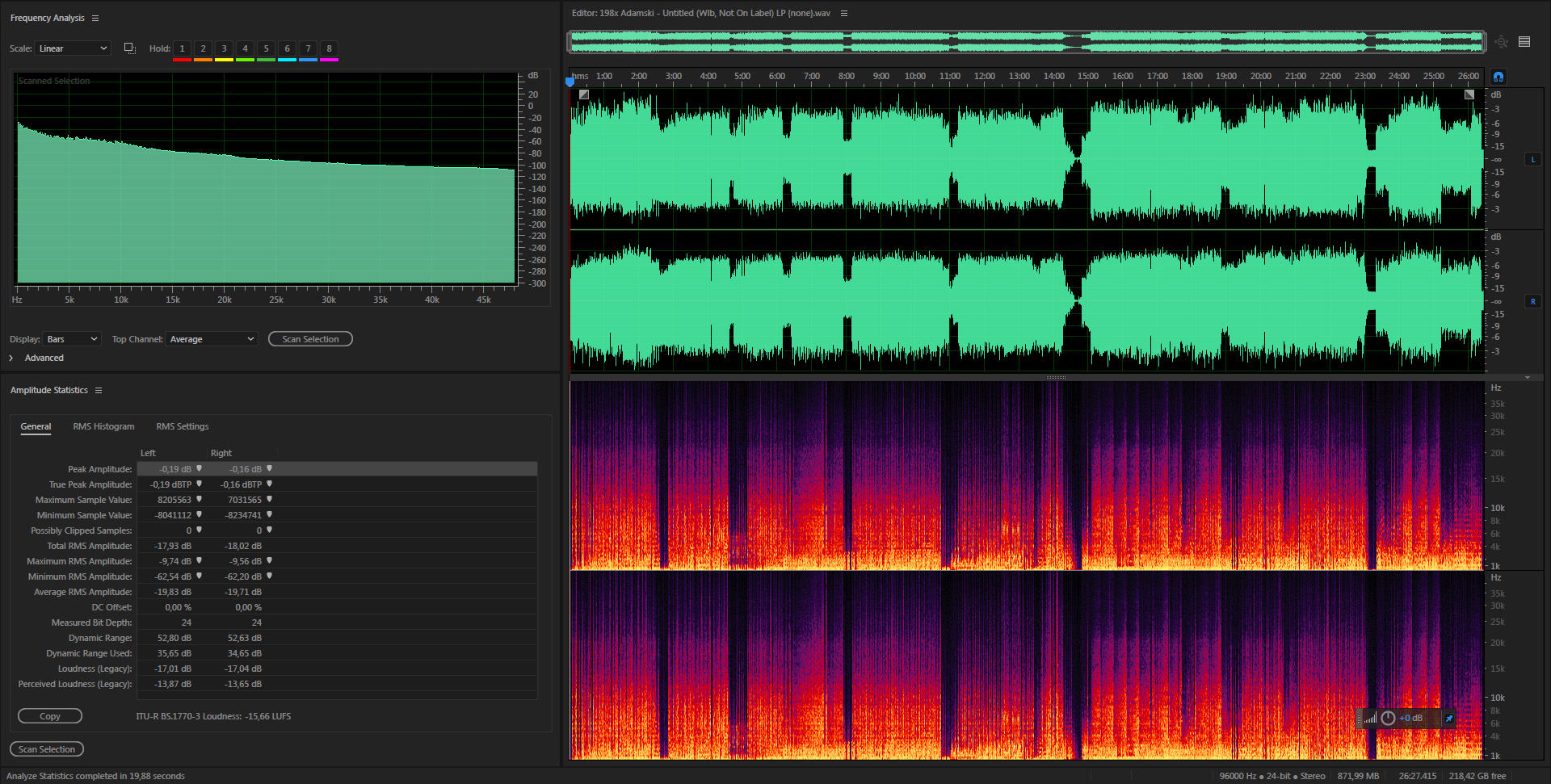This screenshot has height=784, width=1551.
Task: Switch to the RMS Settings tab
Action: 183,426
